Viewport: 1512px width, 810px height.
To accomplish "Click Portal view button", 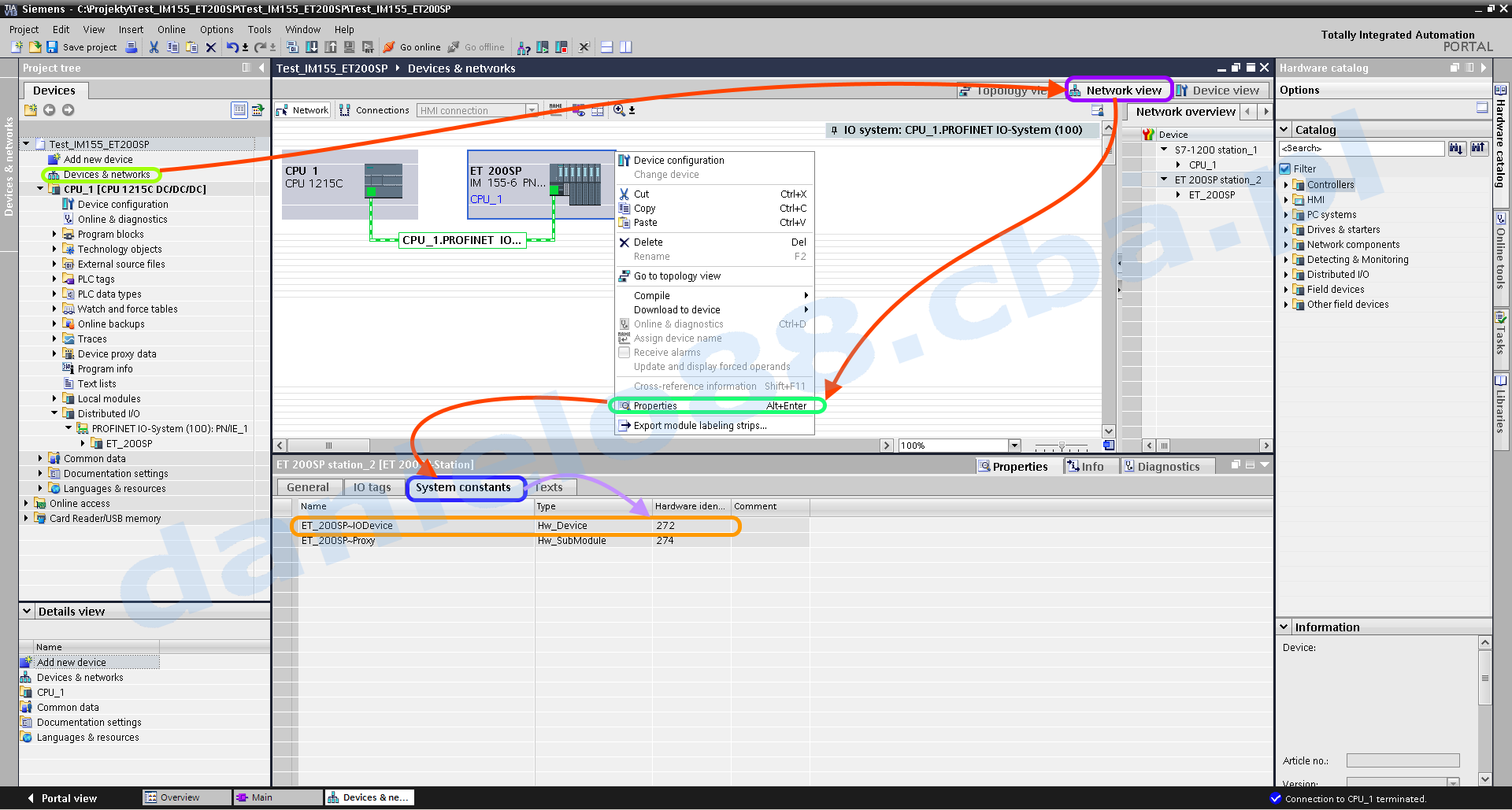I will (x=62, y=798).
